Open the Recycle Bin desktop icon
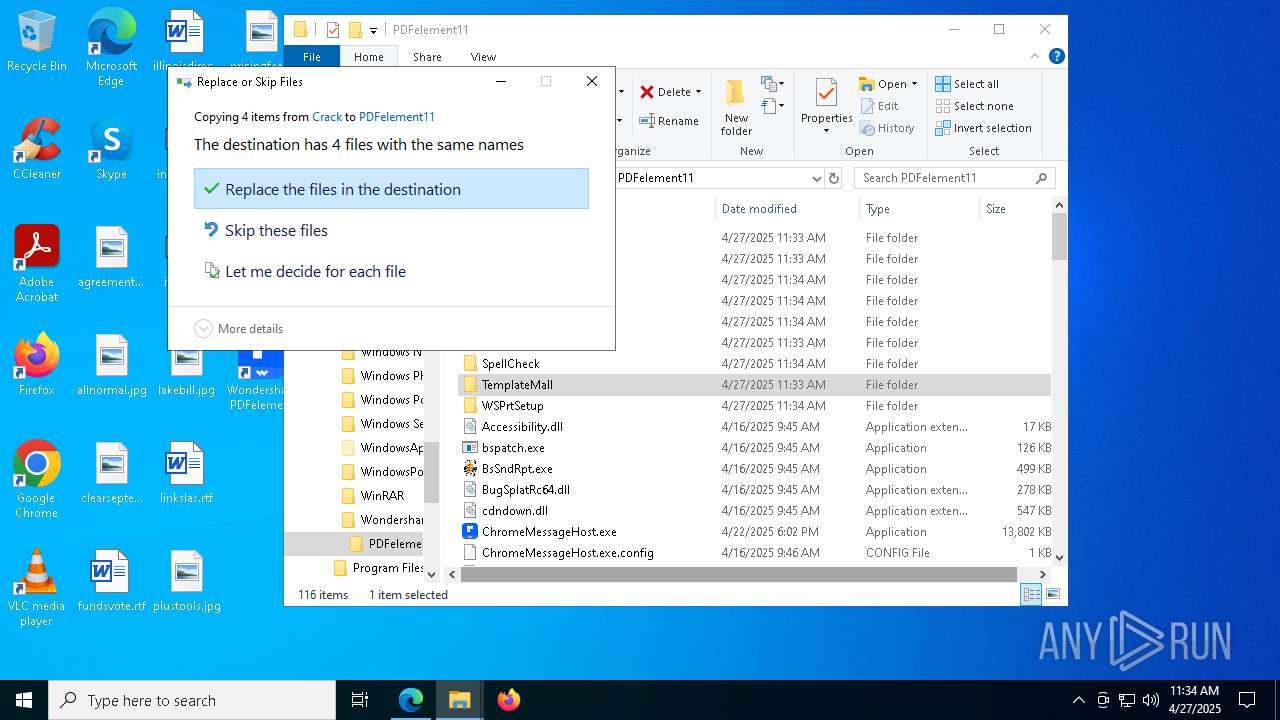This screenshot has height=720, width=1280. click(x=37, y=41)
